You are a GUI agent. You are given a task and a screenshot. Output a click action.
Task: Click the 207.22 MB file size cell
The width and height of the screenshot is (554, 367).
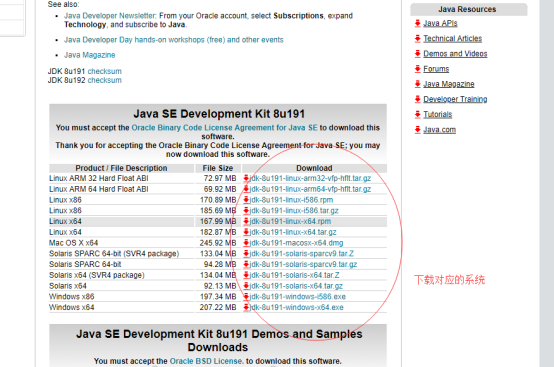tap(218, 307)
